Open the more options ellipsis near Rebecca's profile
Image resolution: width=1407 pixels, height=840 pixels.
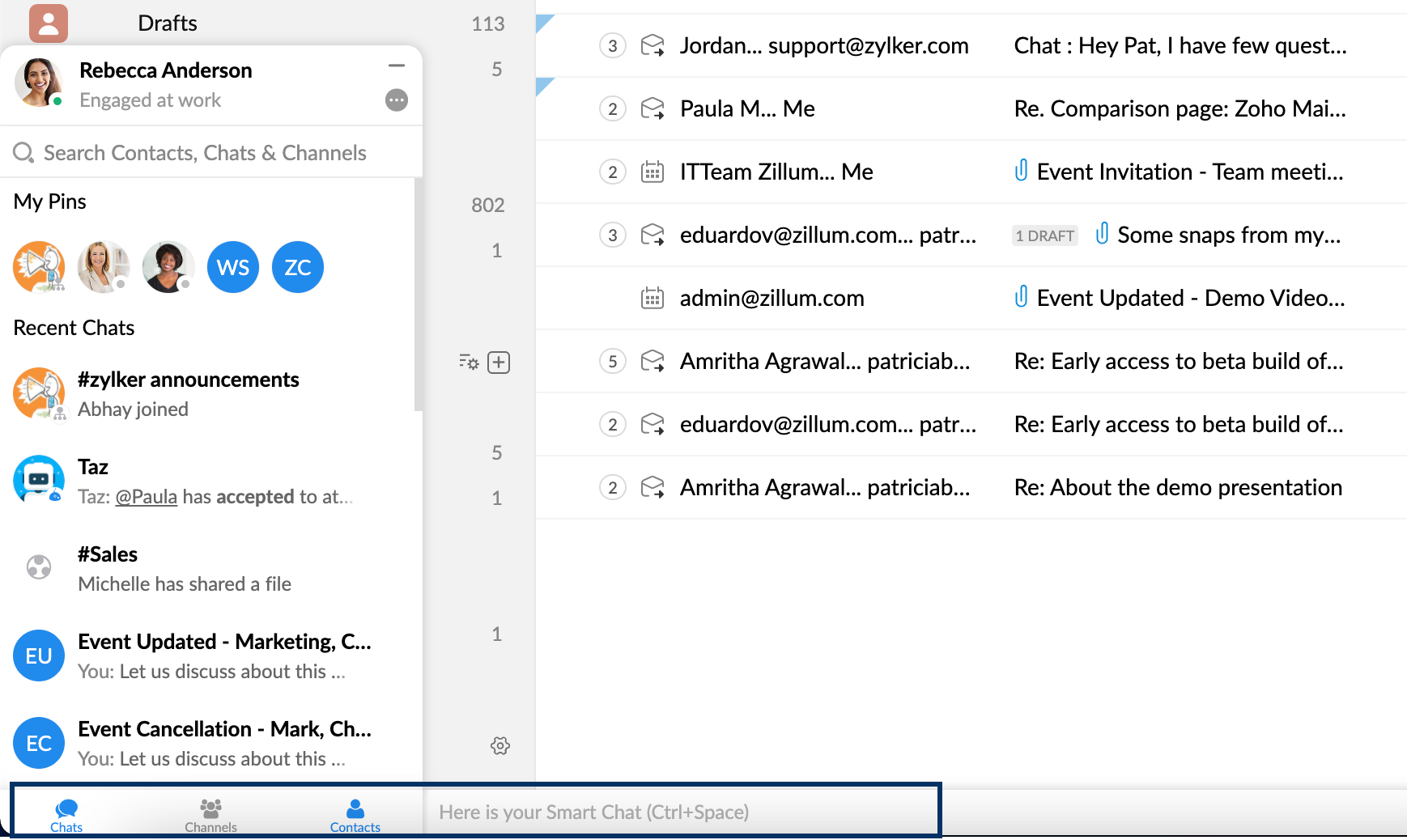397,100
